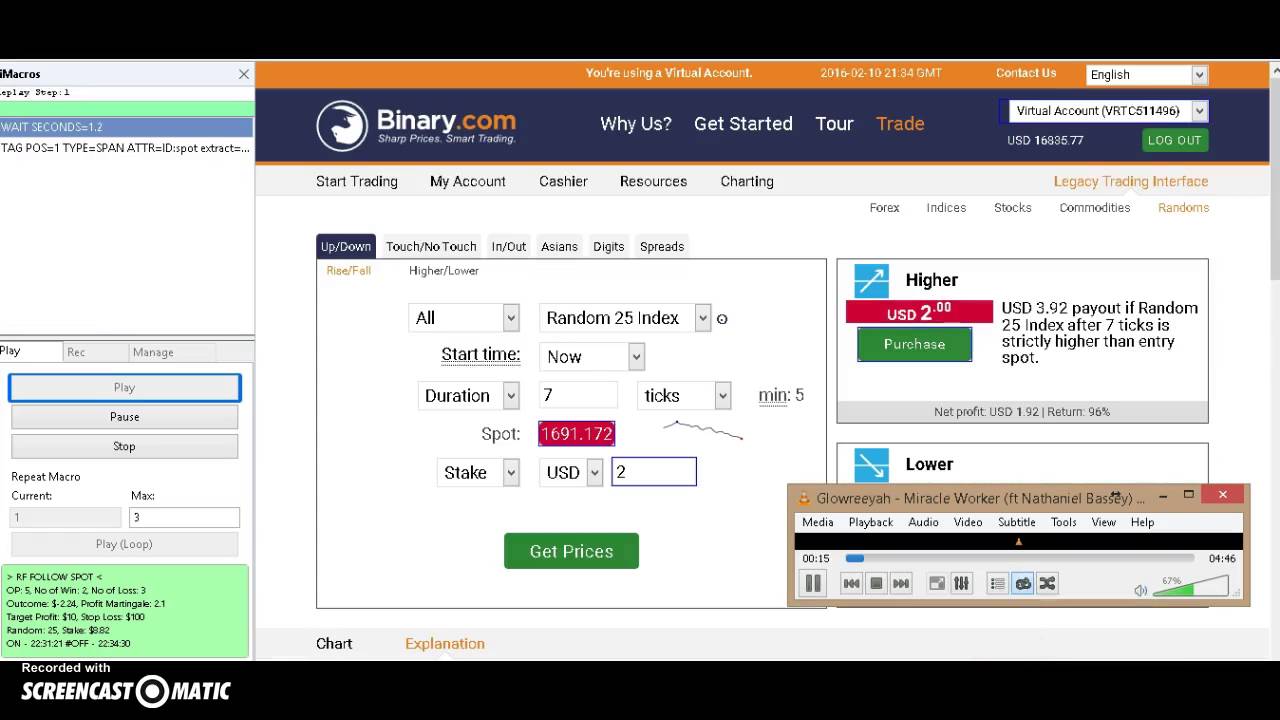
Task: Open the market dropdown showing All
Action: tap(464, 318)
